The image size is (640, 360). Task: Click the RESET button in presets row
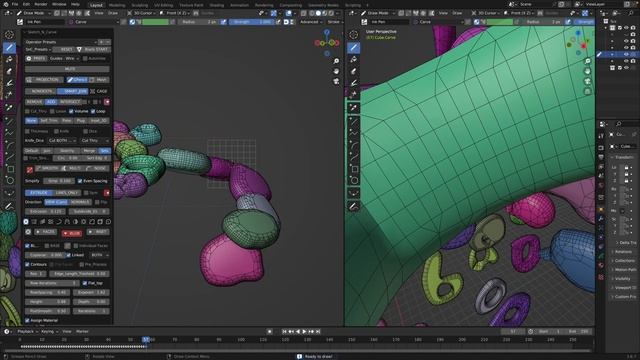65,49
